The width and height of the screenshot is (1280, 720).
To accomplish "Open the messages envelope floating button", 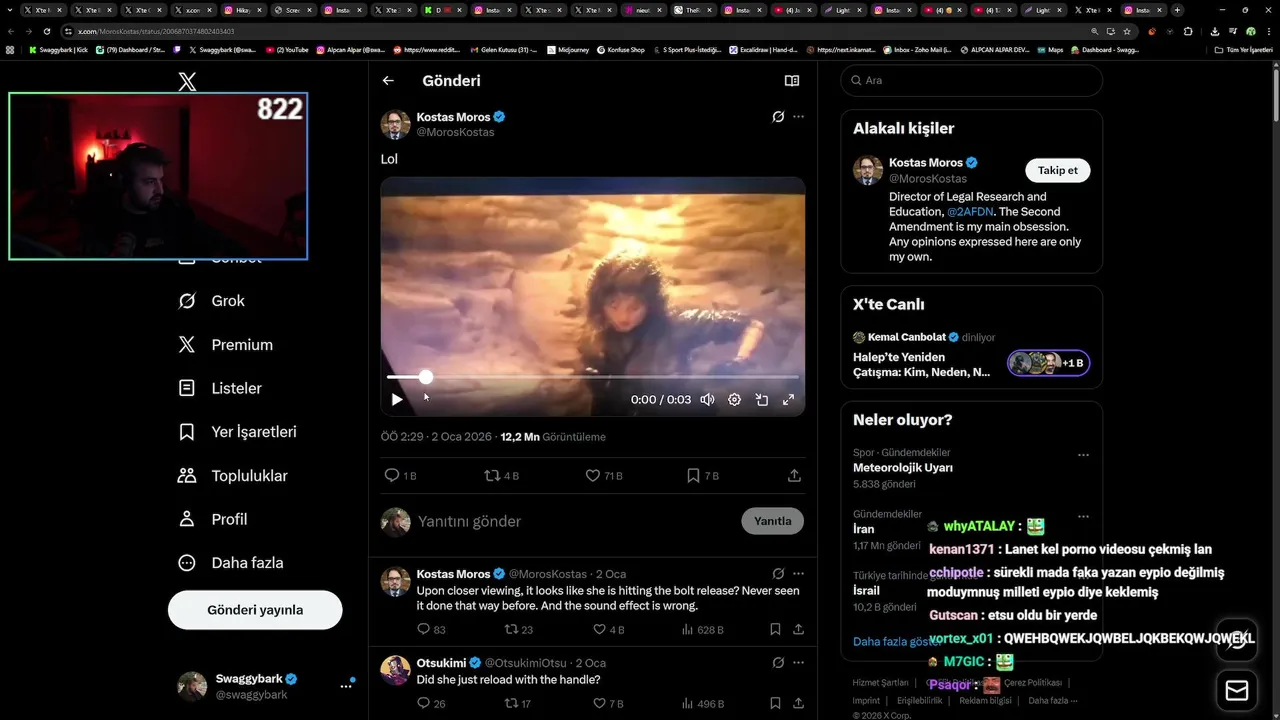I will 1237,691.
